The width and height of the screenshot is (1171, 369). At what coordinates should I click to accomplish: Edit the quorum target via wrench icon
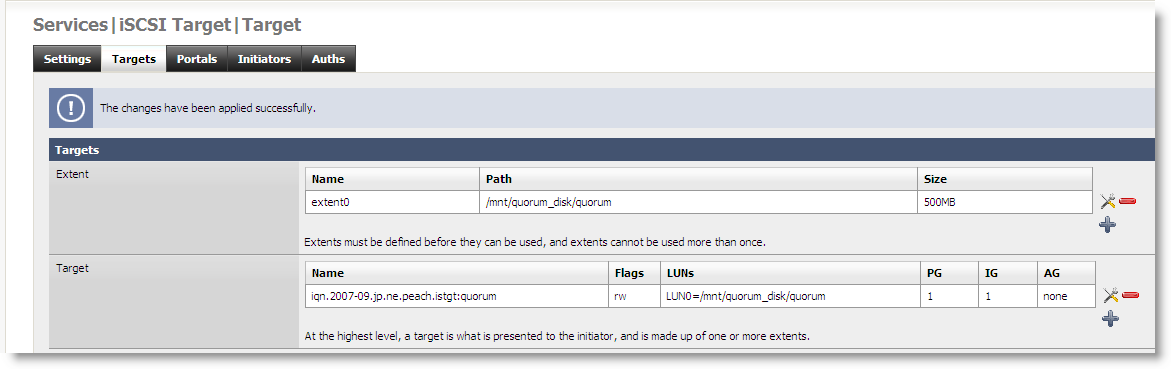[1111, 296]
